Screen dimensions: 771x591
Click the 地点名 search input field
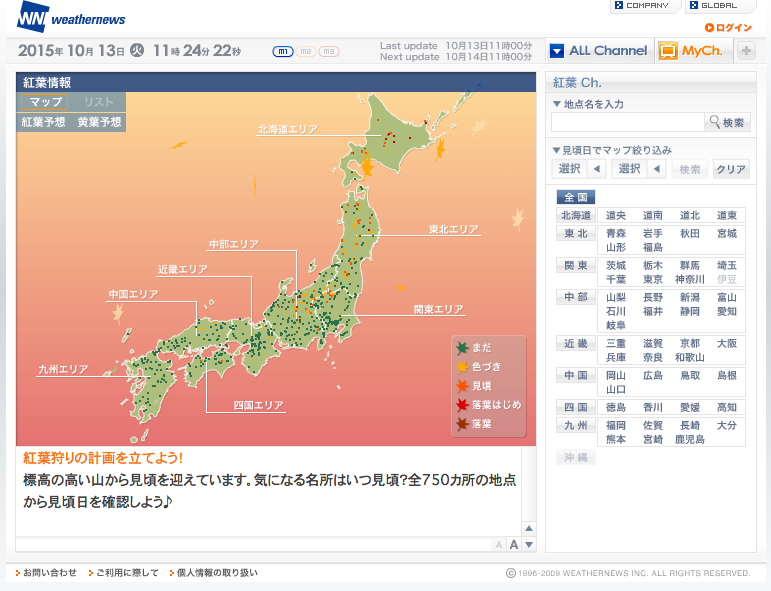628,122
